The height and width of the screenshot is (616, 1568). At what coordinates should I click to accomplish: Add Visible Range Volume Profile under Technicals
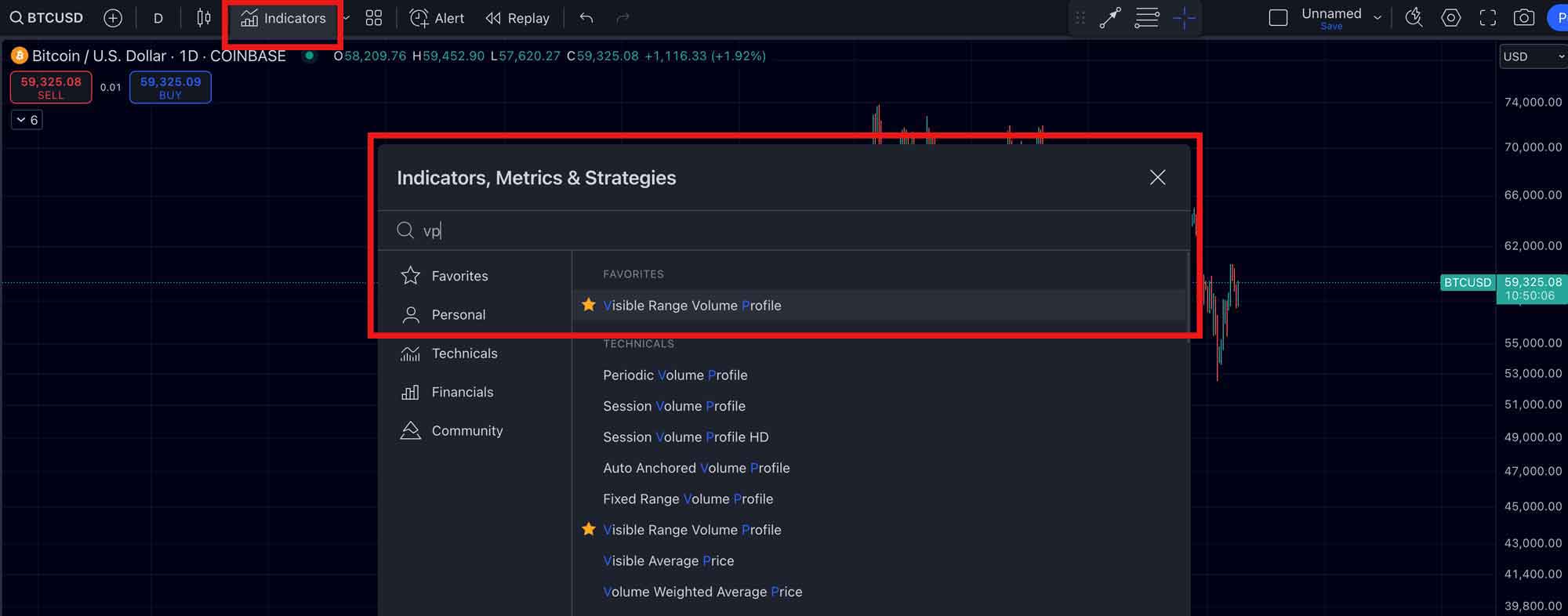tap(880, 530)
